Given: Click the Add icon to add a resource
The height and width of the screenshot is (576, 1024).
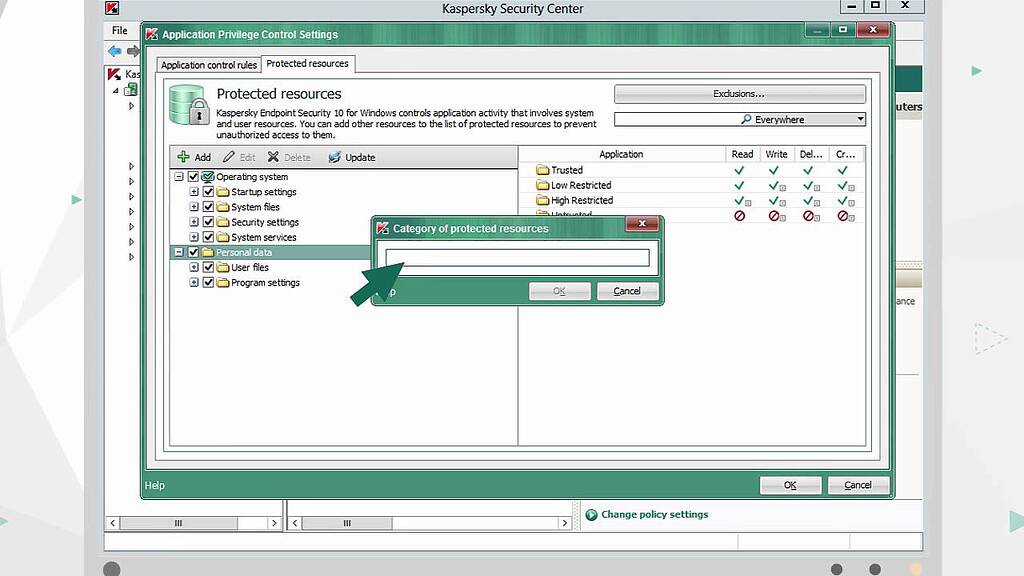Looking at the screenshot, I should coord(184,157).
